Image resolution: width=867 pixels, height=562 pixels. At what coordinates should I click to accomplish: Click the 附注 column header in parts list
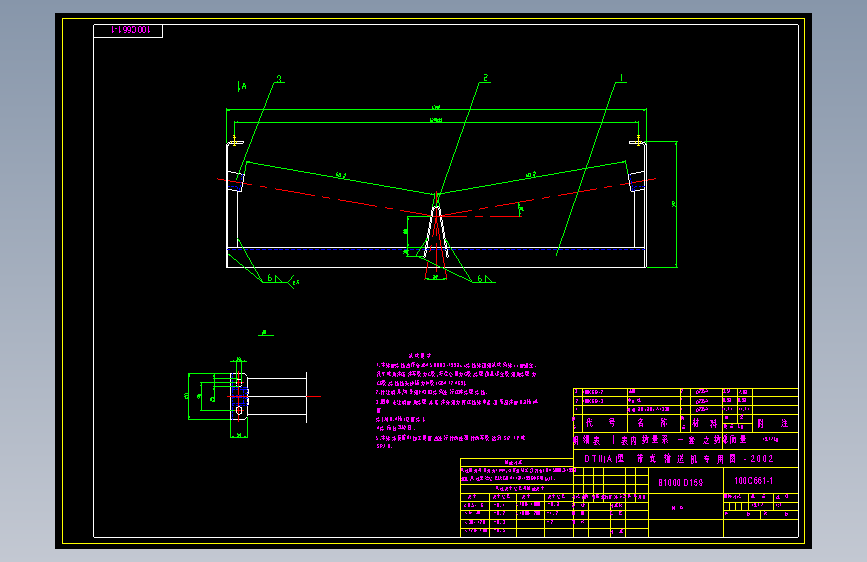point(772,424)
